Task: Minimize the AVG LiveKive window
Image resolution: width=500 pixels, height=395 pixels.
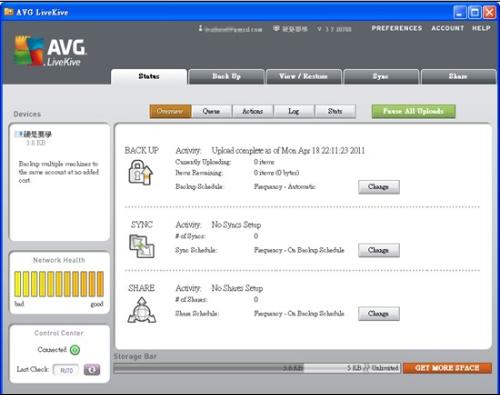Action: [460, 13]
